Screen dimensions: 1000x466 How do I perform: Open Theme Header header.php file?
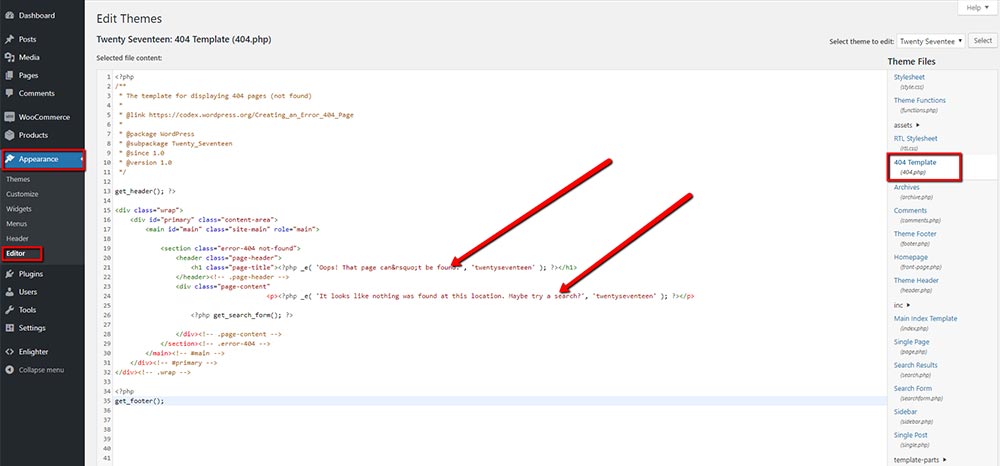click(916, 280)
